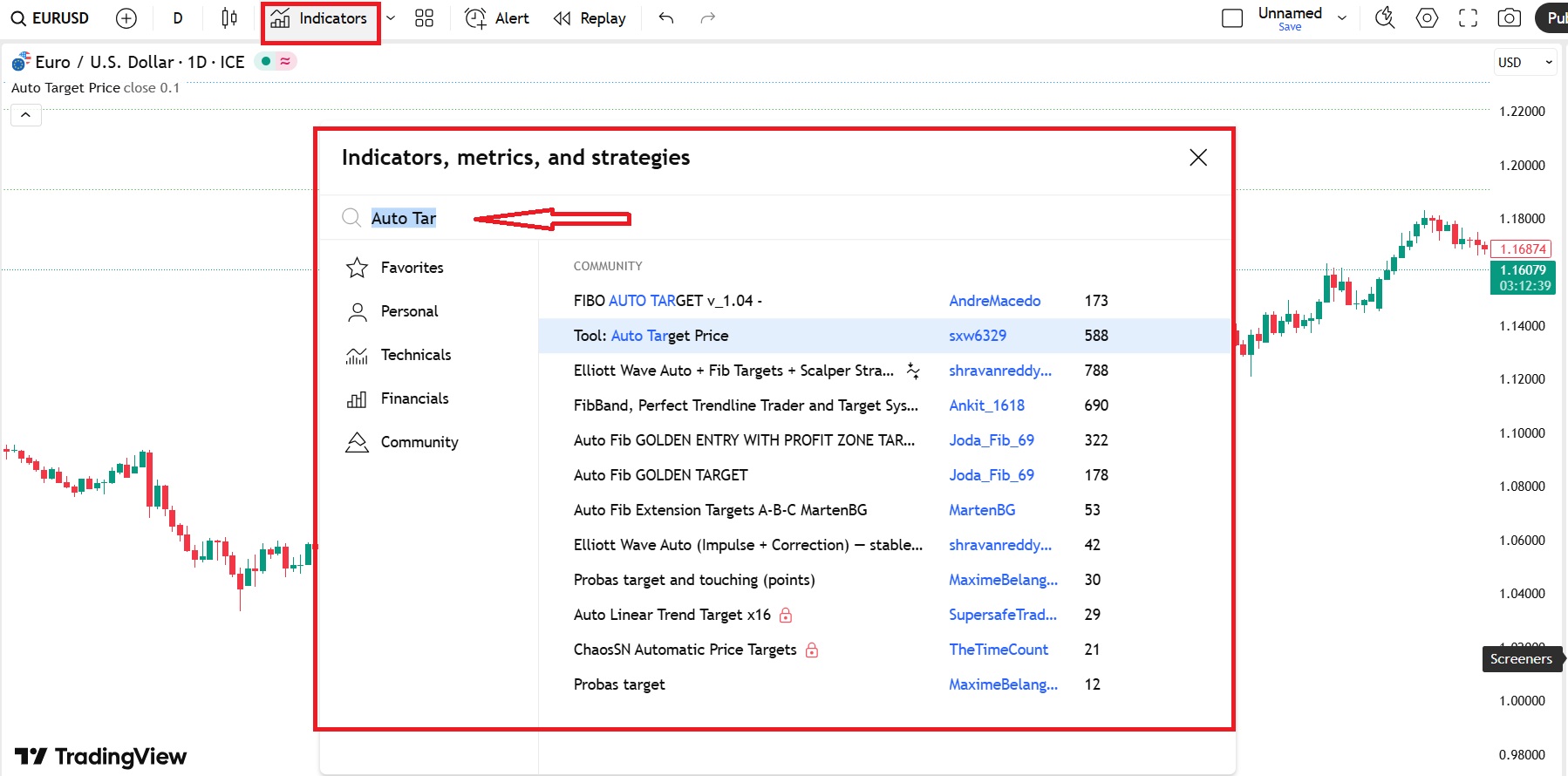Image resolution: width=1568 pixels, height=776 pixels.
Task: Click the chart type candlestick icon
Action: [229, 18]
